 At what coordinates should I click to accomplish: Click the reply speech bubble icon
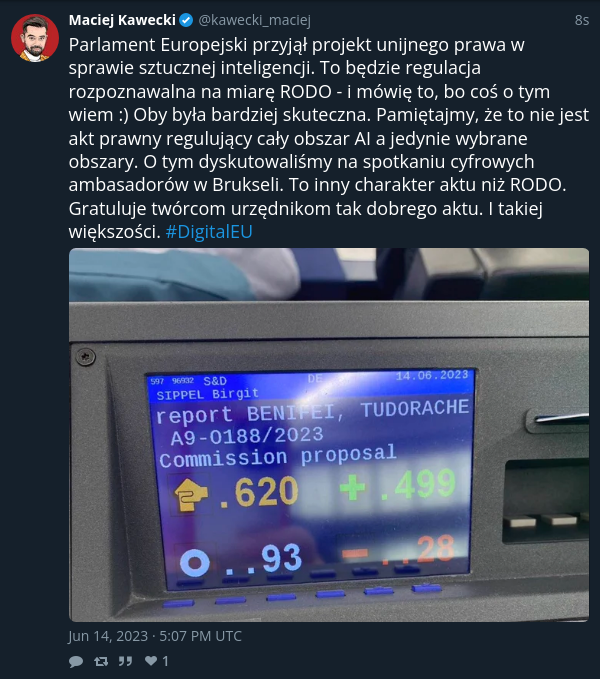tap(76, 661)
